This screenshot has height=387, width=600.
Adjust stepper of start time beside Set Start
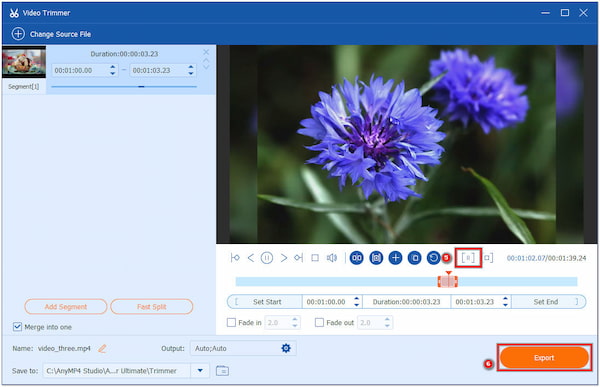[x=357, y=302]
